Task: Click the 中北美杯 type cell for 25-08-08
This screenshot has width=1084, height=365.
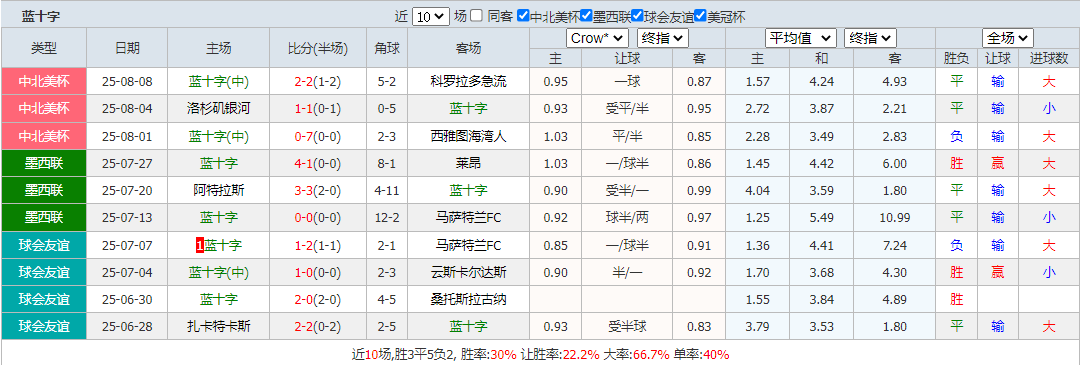Action: click(x=44, y=82)
